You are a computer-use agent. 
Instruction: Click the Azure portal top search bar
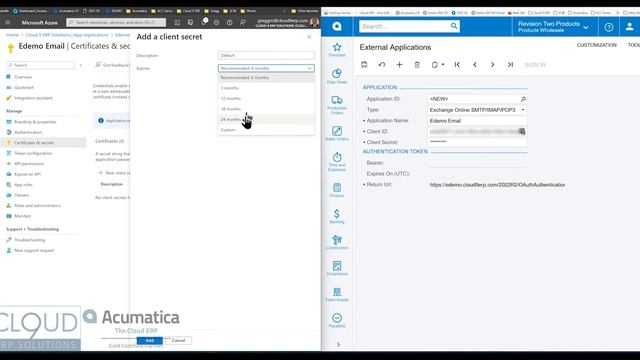coord(116,22)
